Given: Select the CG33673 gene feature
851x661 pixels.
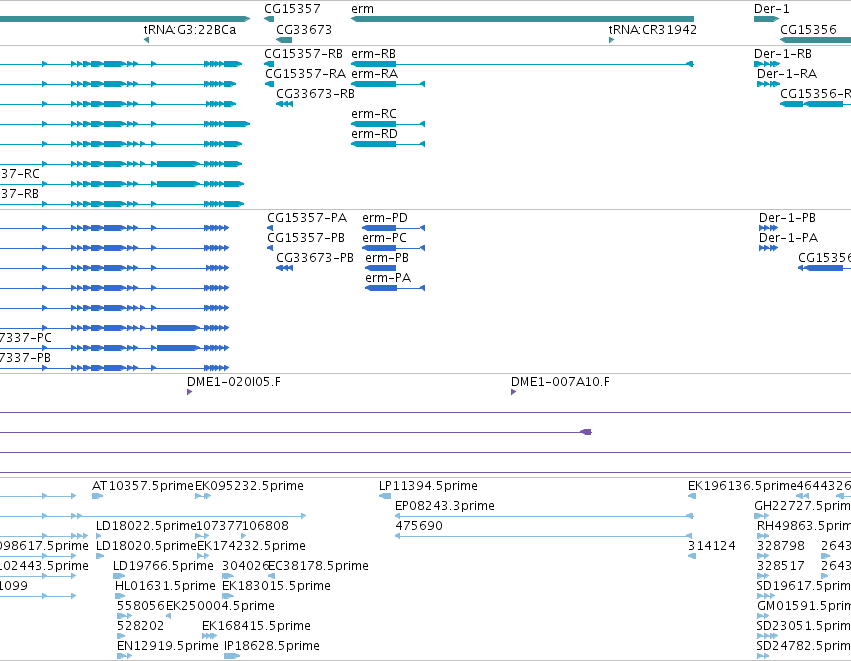Looking at the screenshot, I should pyautogui.click(x=284, y=40).
